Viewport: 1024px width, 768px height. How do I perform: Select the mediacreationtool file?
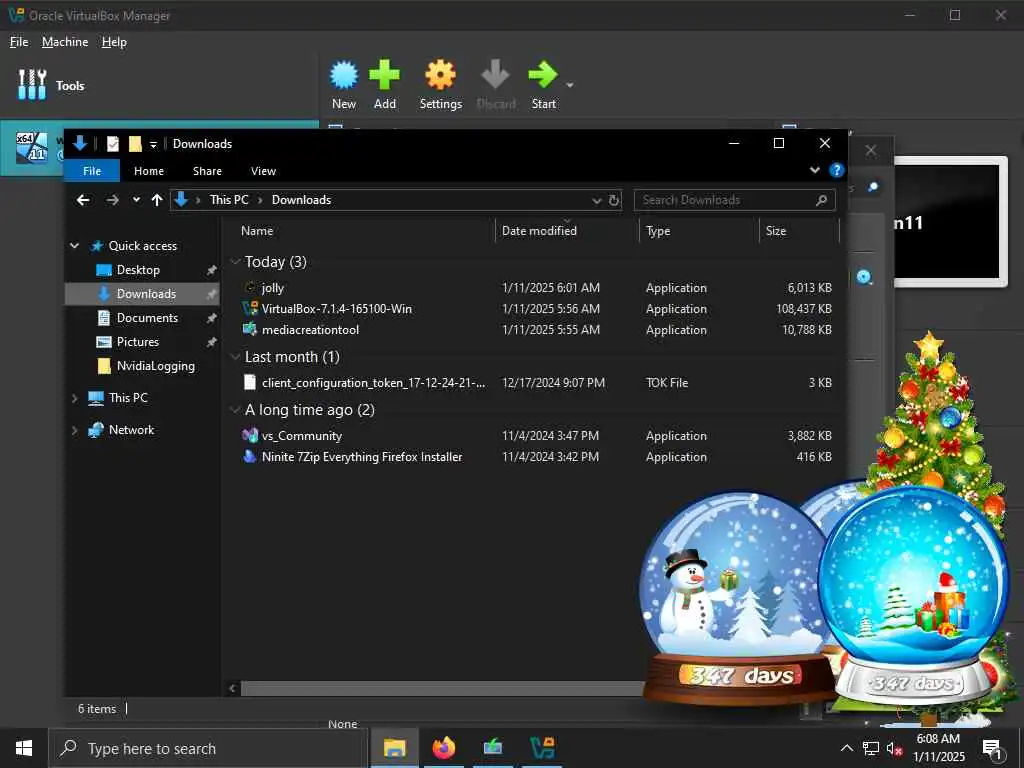pos(310,330)
